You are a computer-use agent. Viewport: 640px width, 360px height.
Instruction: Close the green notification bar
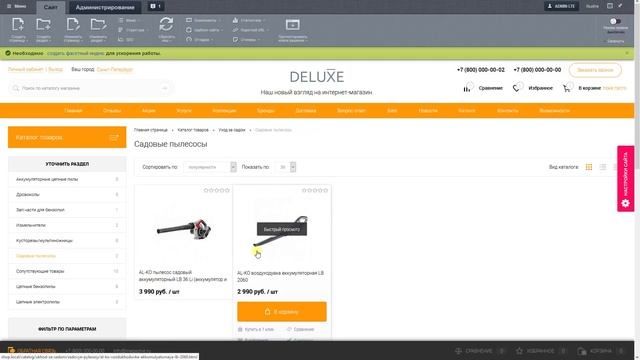point(627,53)
